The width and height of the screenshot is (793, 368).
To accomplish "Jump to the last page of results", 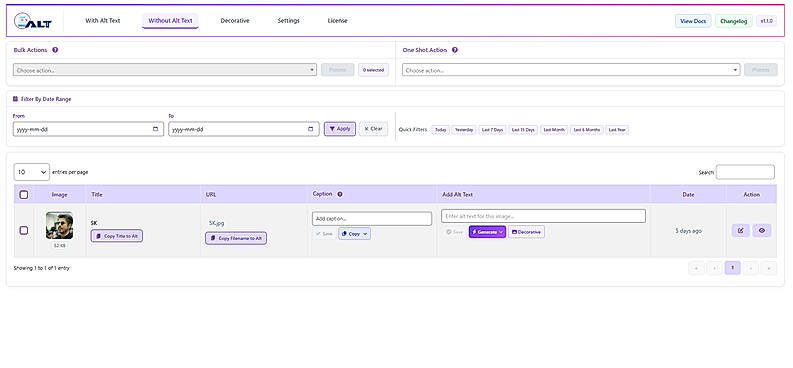I will 769,268.
